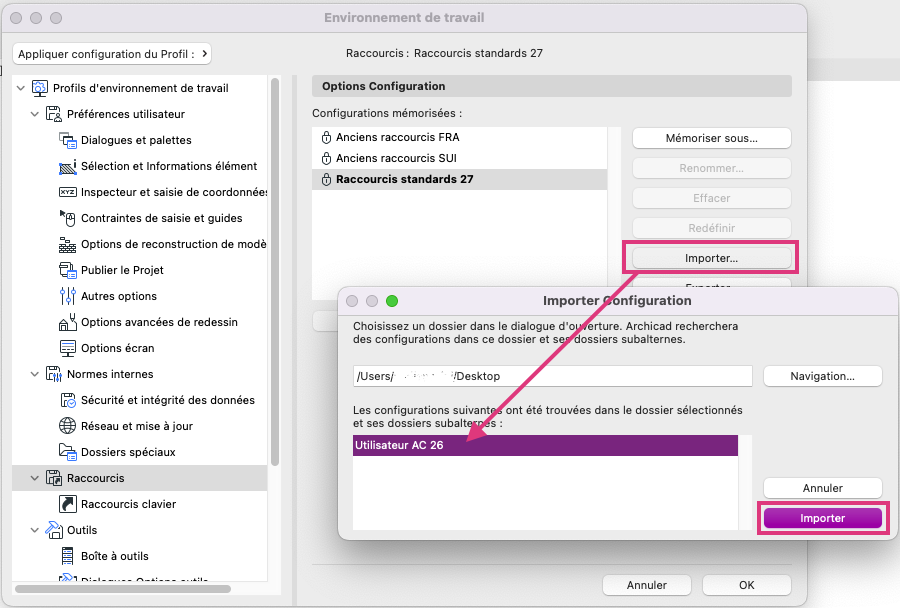Click the Mémoriser sous... button

point(711,138)
